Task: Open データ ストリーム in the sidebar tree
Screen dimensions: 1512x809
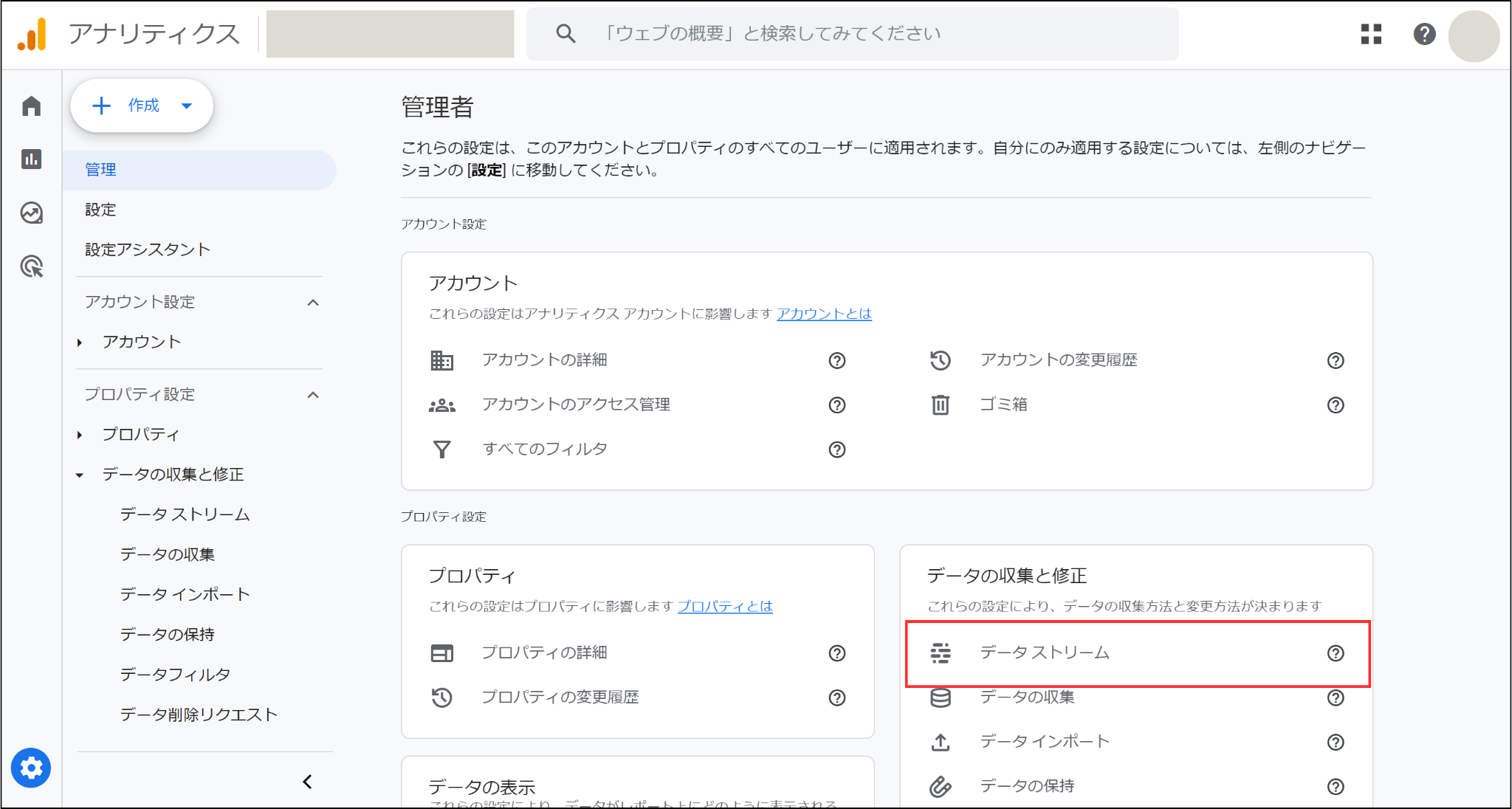Action: 185,514
